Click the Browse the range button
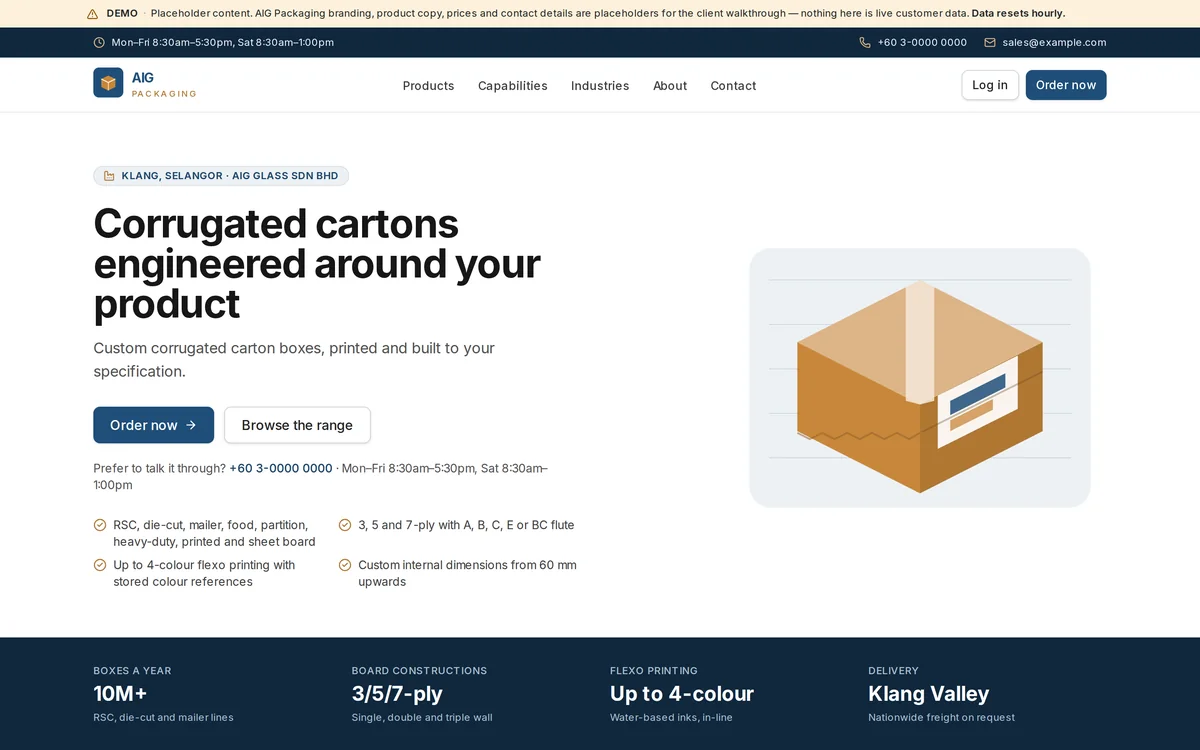The image size is (1200, 750). 297,425
